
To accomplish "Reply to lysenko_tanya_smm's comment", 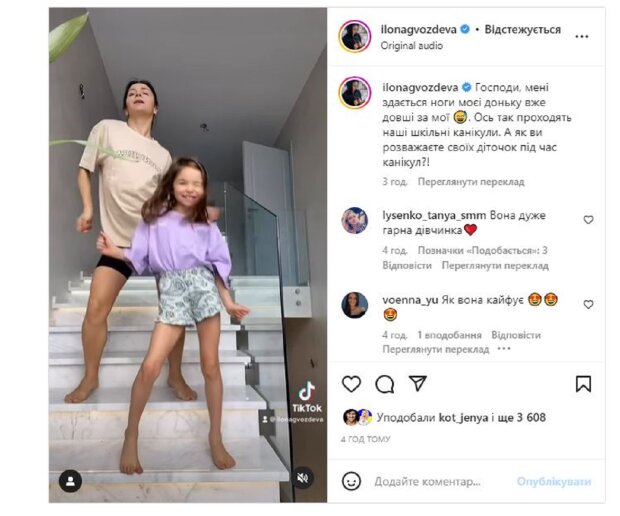I will 407,265.
